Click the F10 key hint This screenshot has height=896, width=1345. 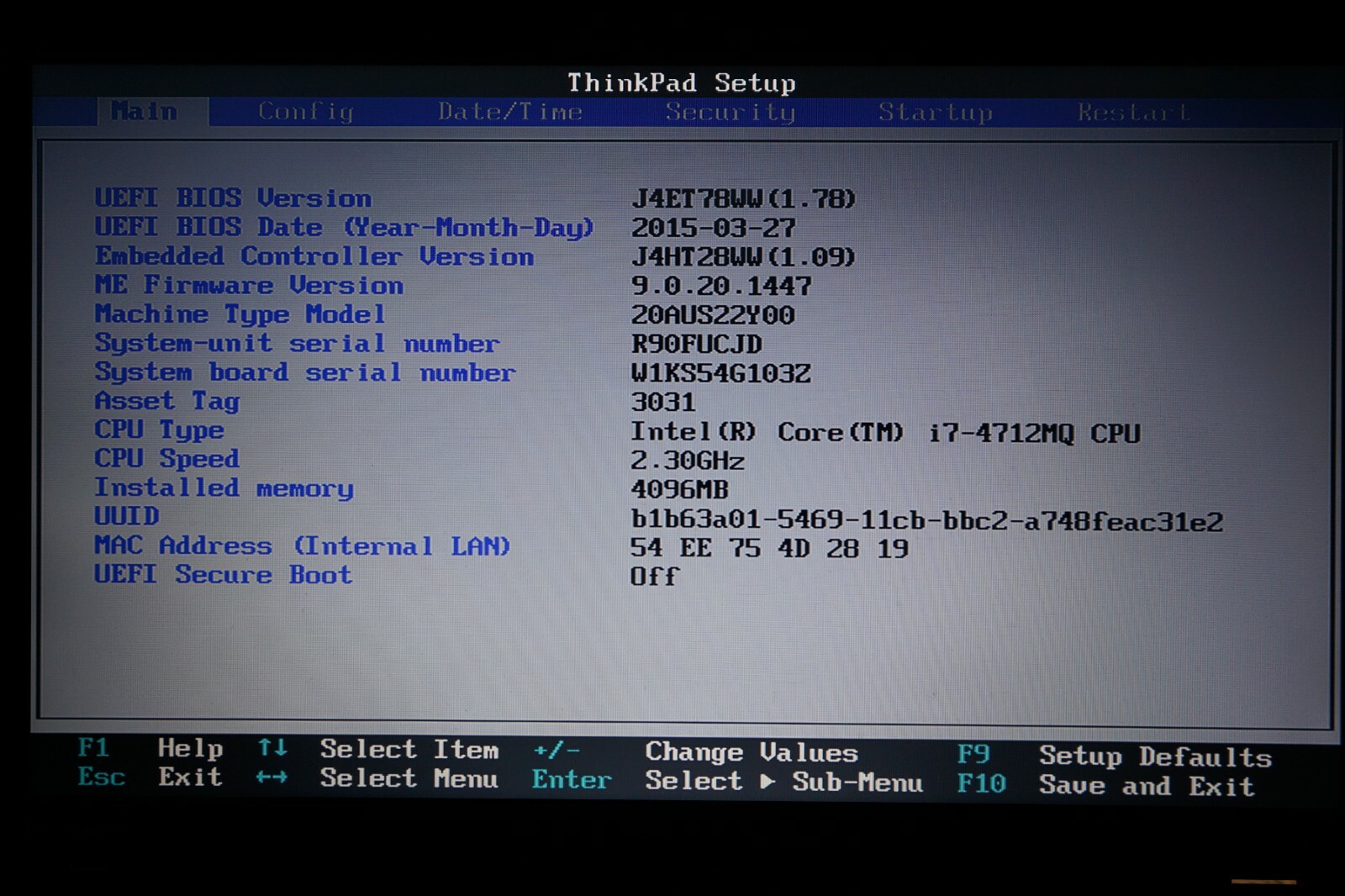(x=982, y=783)
